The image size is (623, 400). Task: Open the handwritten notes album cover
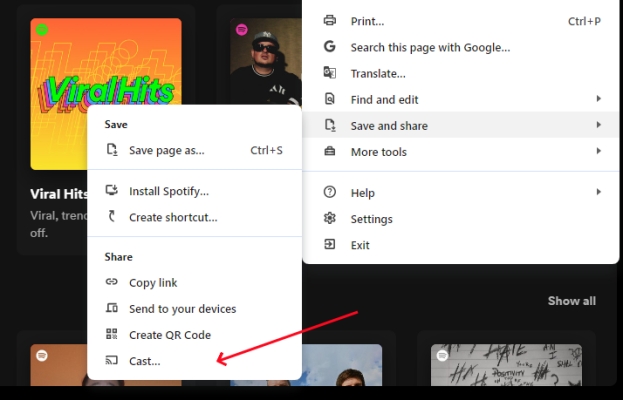click(506, 365)
